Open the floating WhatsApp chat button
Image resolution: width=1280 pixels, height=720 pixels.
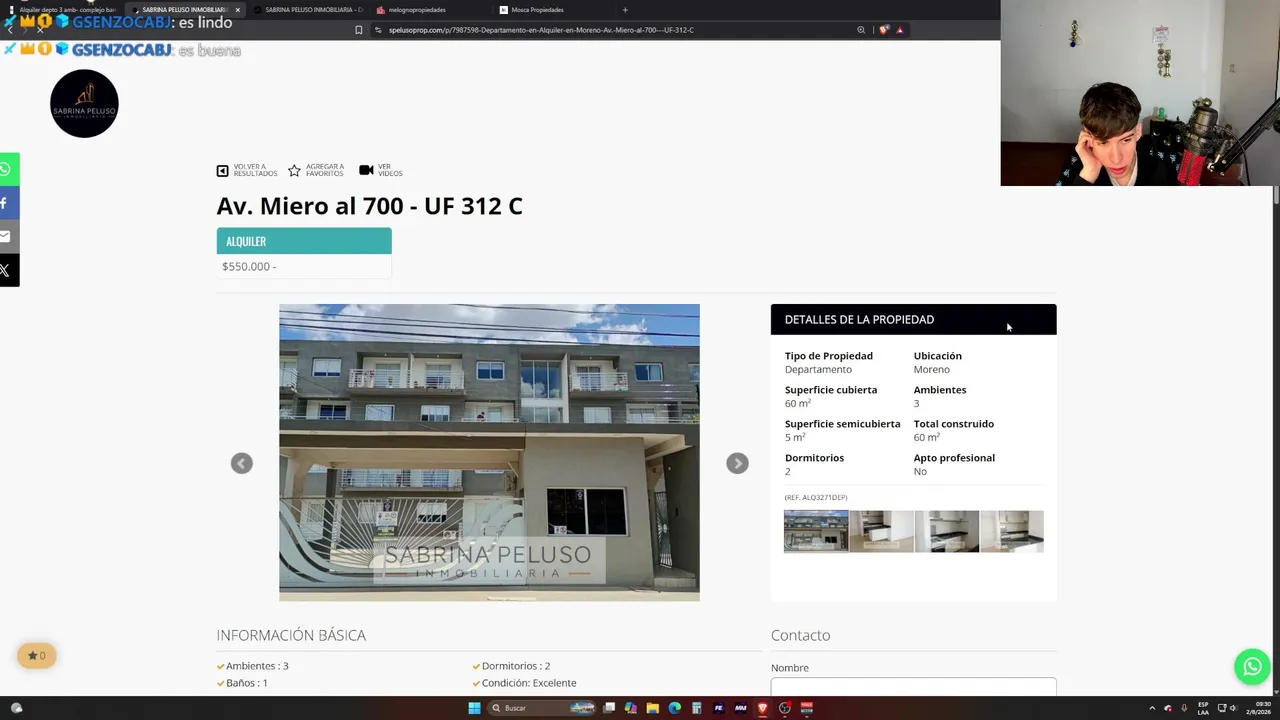pos(1252,667)
